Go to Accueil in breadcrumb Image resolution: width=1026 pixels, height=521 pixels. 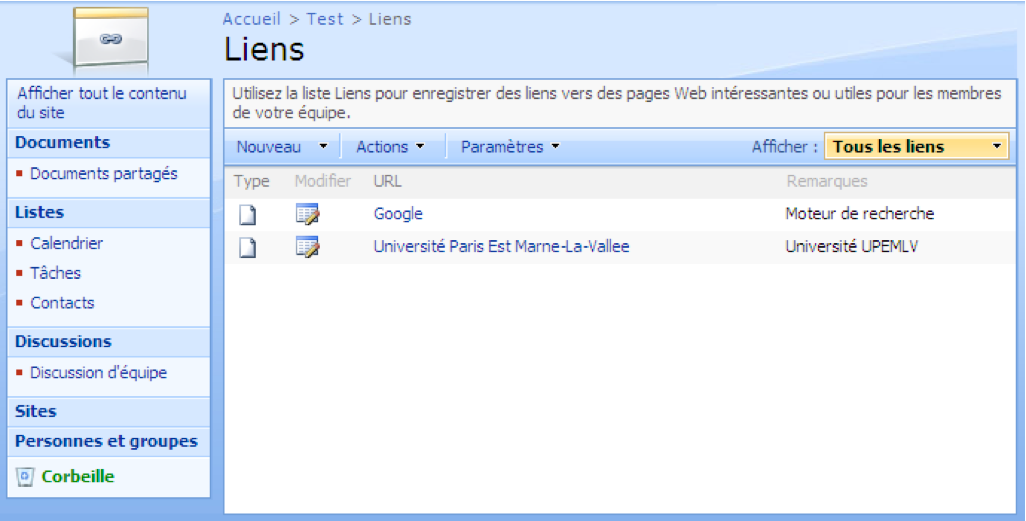click(251, 19)
